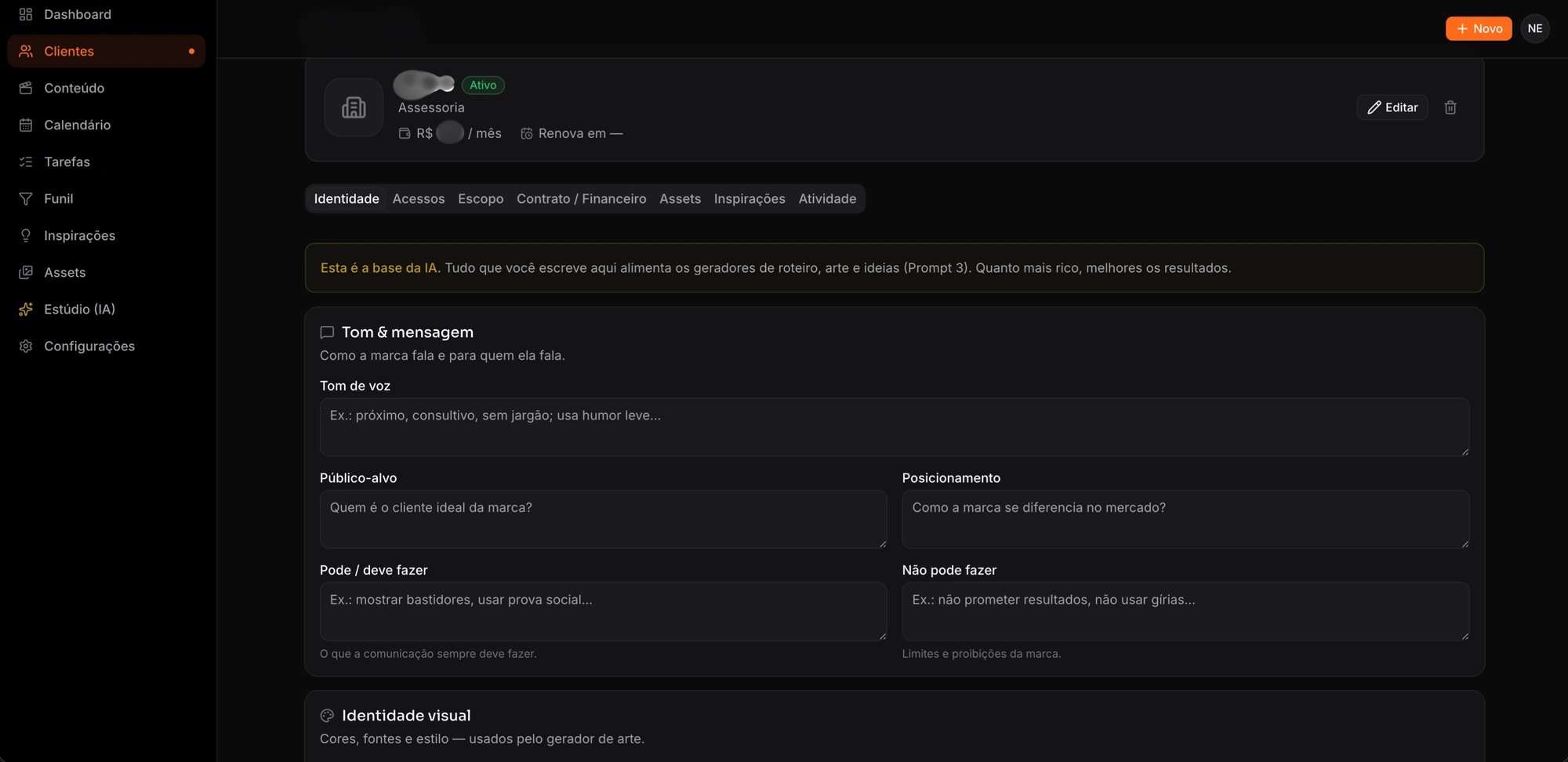
Task: Click the wallet icon beside R$
Action: (x=405, y=133)
